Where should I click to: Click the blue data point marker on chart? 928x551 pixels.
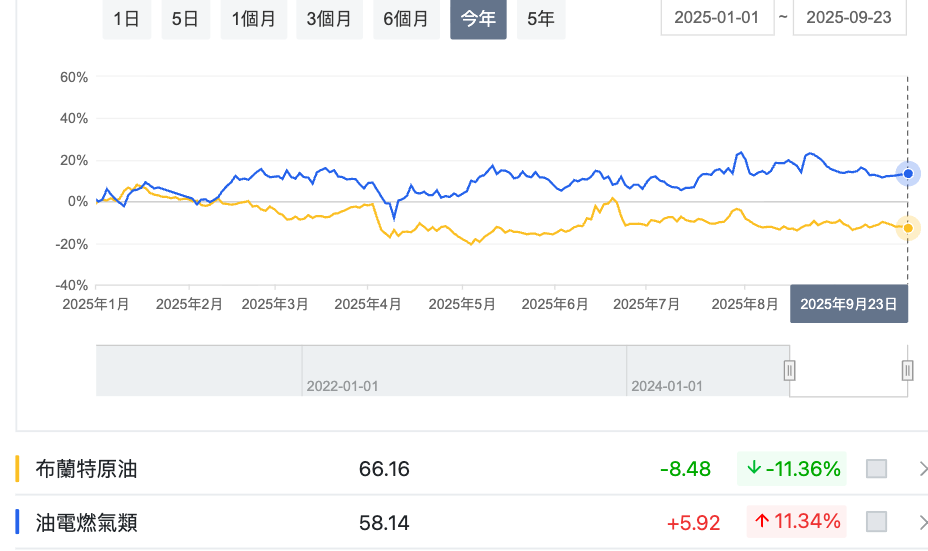pos(907,174)
